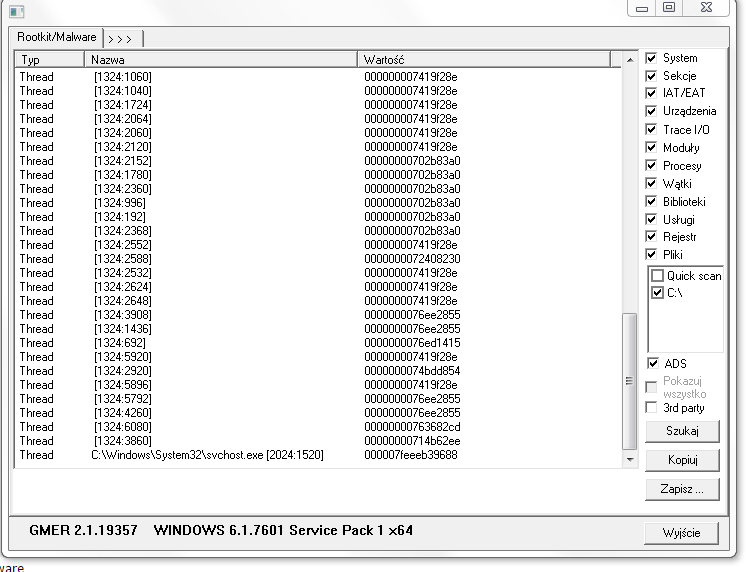Enable the Quick scan option

658,276
